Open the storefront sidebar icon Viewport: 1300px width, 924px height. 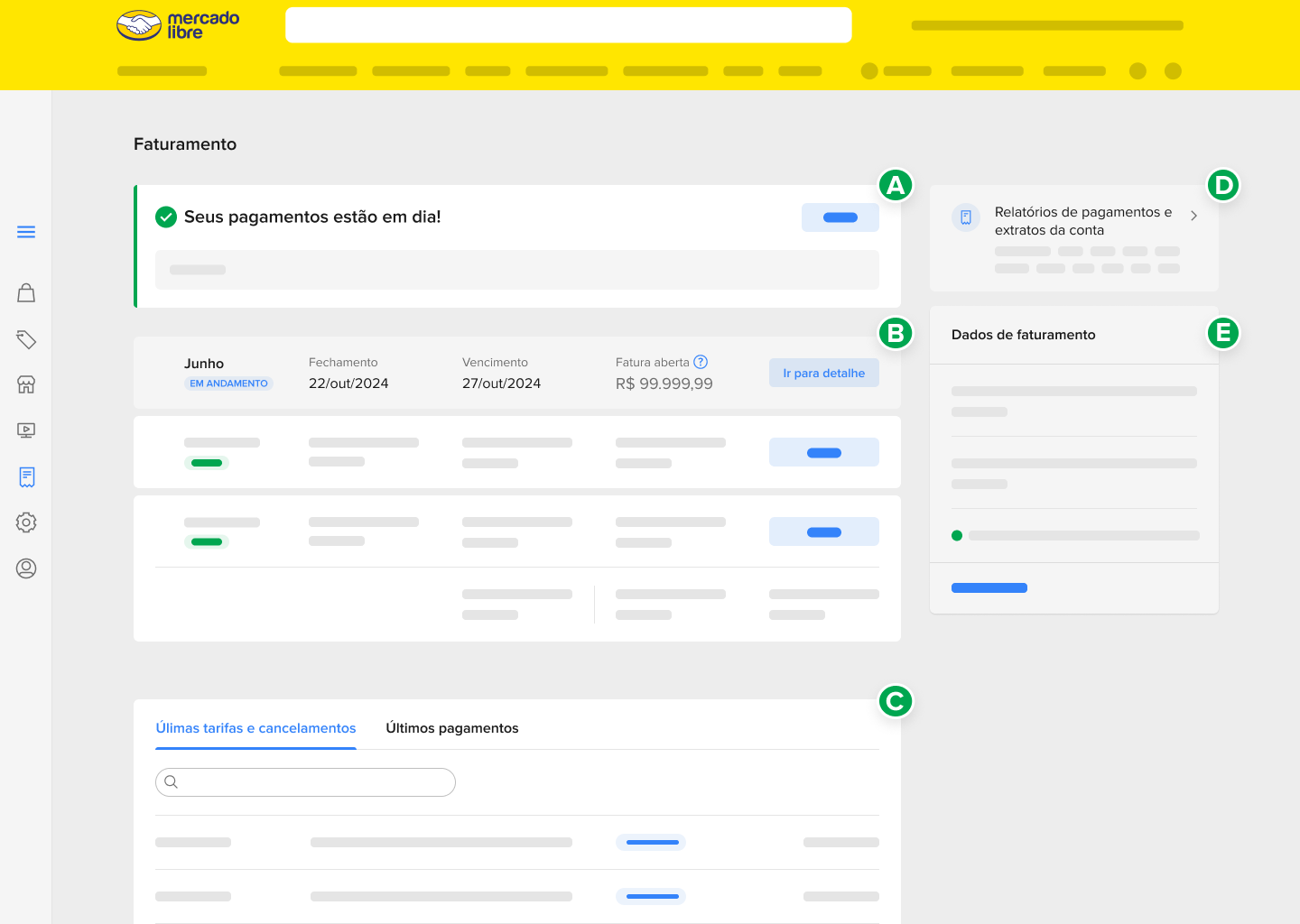26,384
